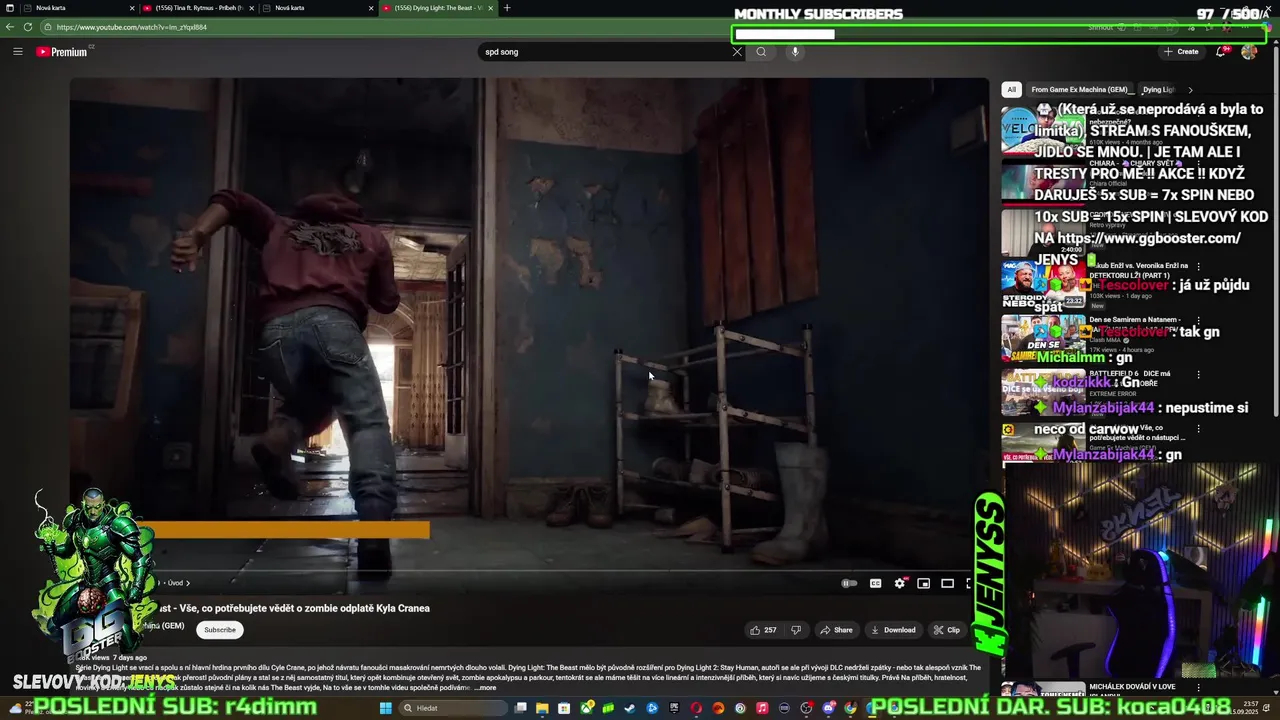1280x720 pixels.
Task: Toggle the autoplay switch in player
Action: click(x=849, y=583)
